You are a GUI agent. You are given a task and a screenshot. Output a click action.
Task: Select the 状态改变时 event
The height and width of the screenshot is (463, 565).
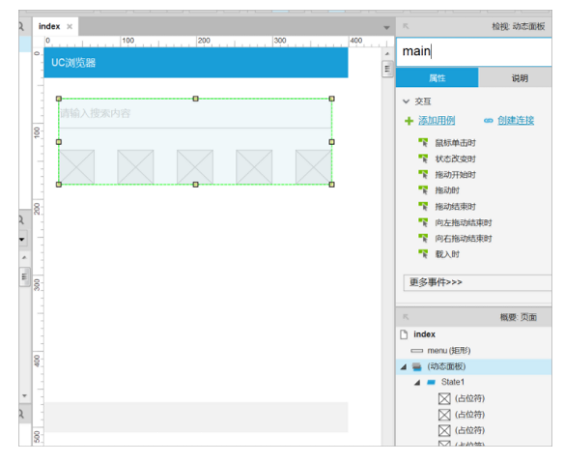click(x=455, y=159)
